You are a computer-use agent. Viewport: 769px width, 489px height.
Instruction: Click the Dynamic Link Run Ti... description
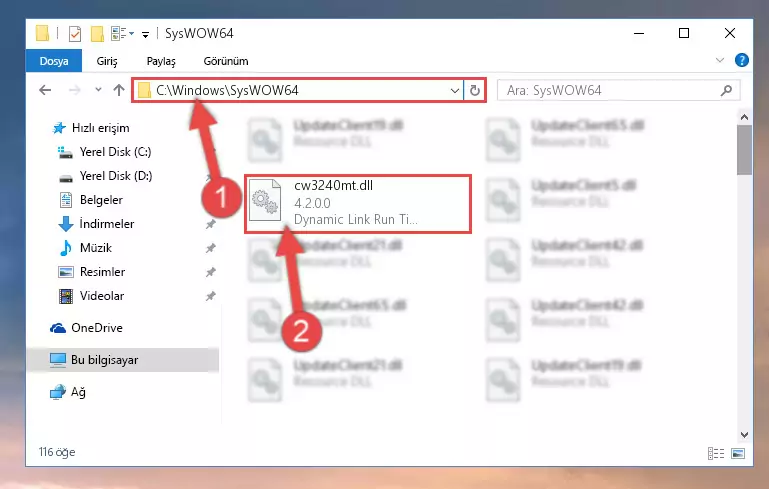[x=356, y=219]
